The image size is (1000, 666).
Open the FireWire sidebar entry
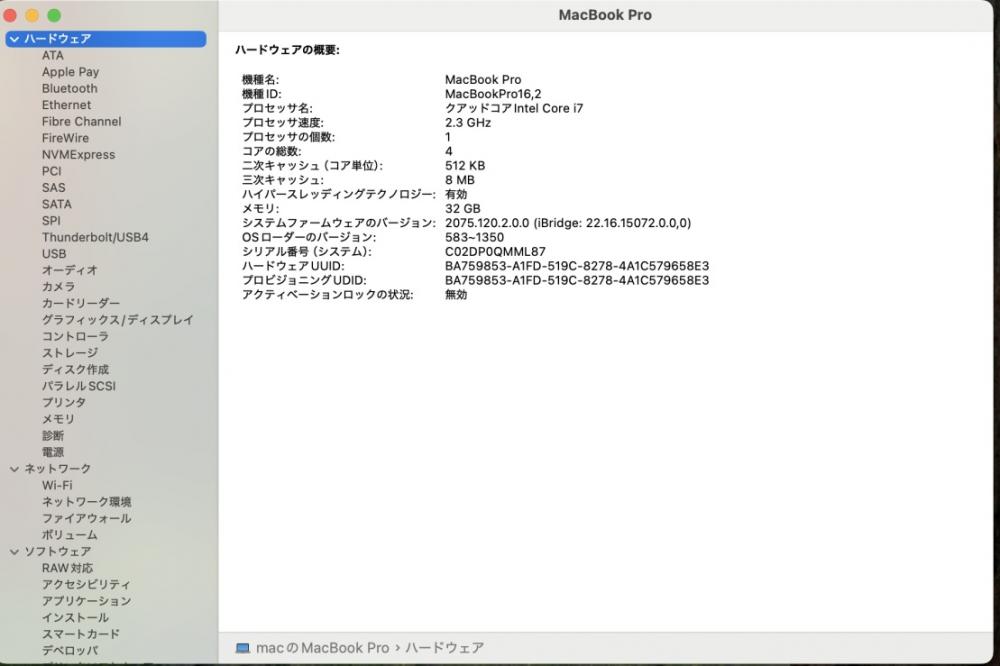coord(65,138)
